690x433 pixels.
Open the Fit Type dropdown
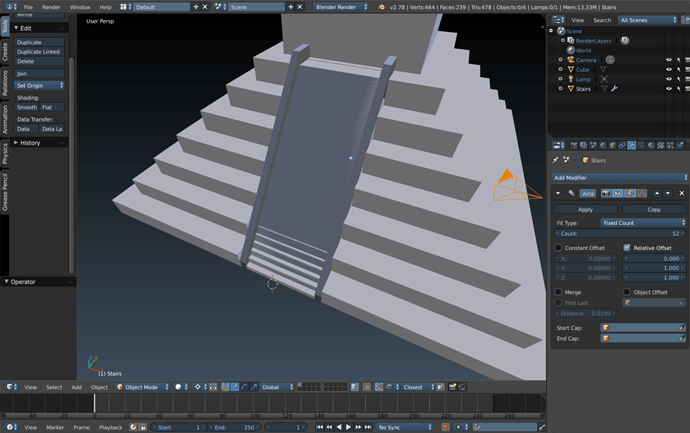click(643, 223)
